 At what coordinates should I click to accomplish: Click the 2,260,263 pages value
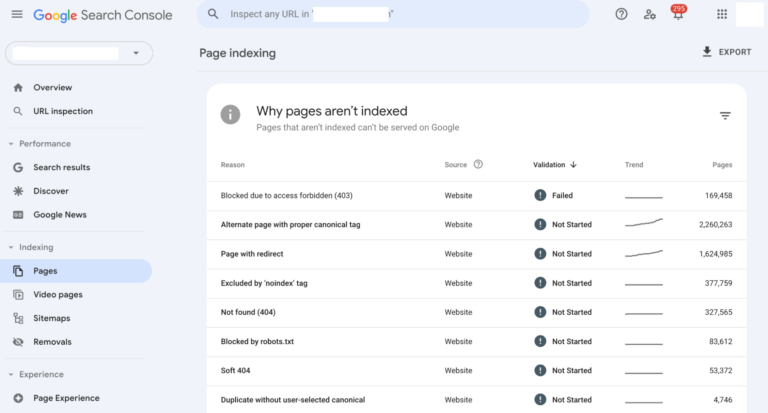(715, 224)
